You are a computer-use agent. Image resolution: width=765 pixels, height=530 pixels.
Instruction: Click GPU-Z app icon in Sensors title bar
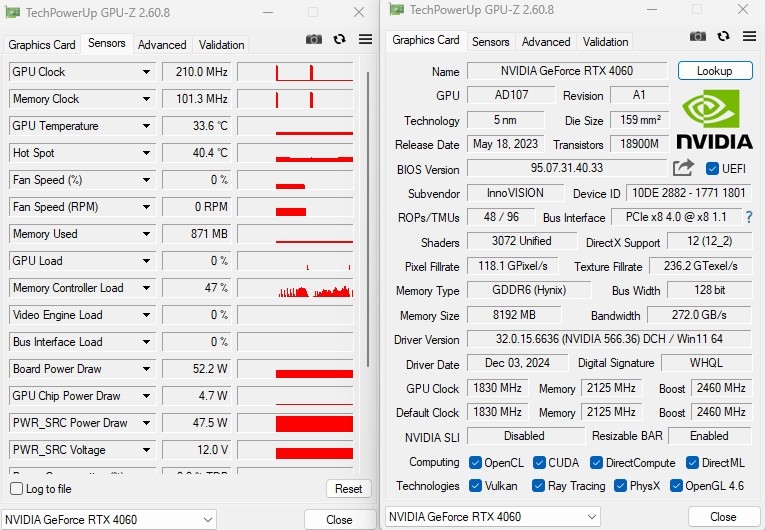(x=13, y=12)
